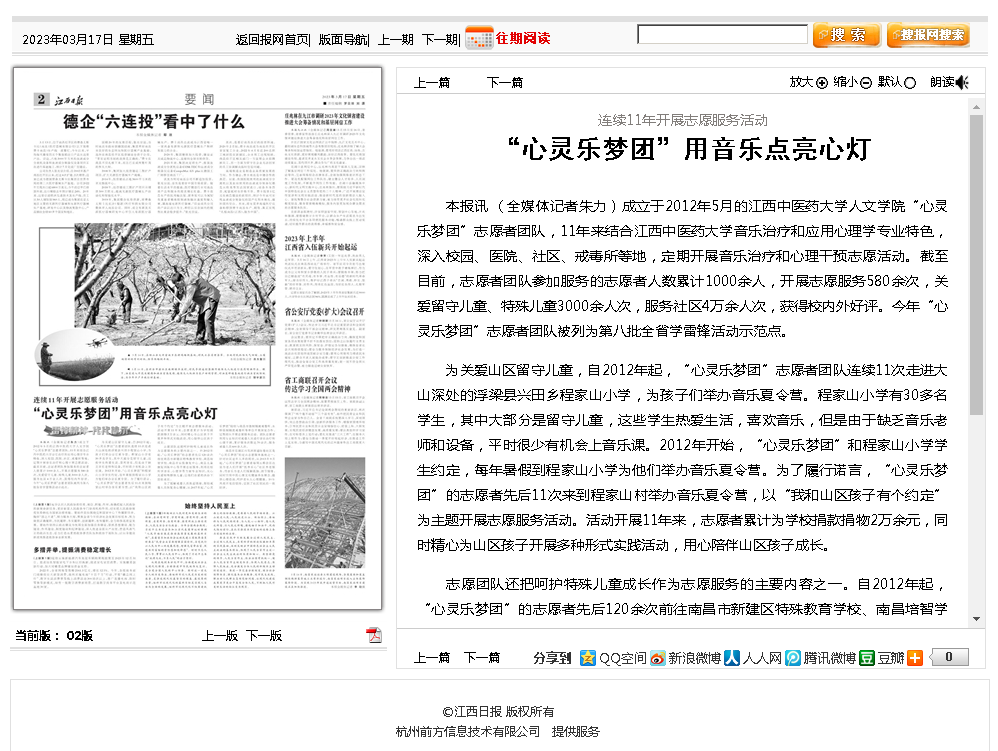Click bottom 上一篇 link near share bar
This screenshot has height=751, width=998.
click(432, 658)
